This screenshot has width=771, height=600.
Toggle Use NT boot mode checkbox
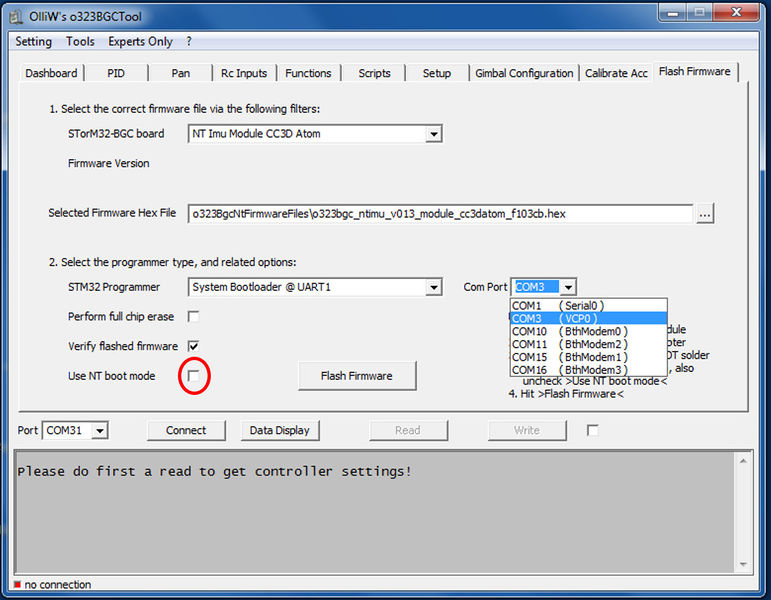pos(194,375)
